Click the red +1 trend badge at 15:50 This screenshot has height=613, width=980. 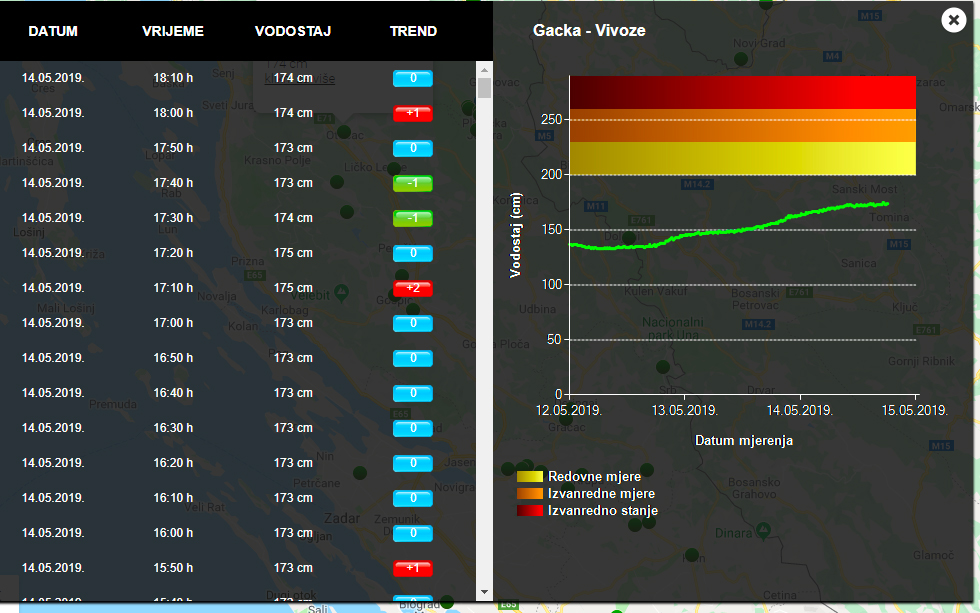click(413, 568)
